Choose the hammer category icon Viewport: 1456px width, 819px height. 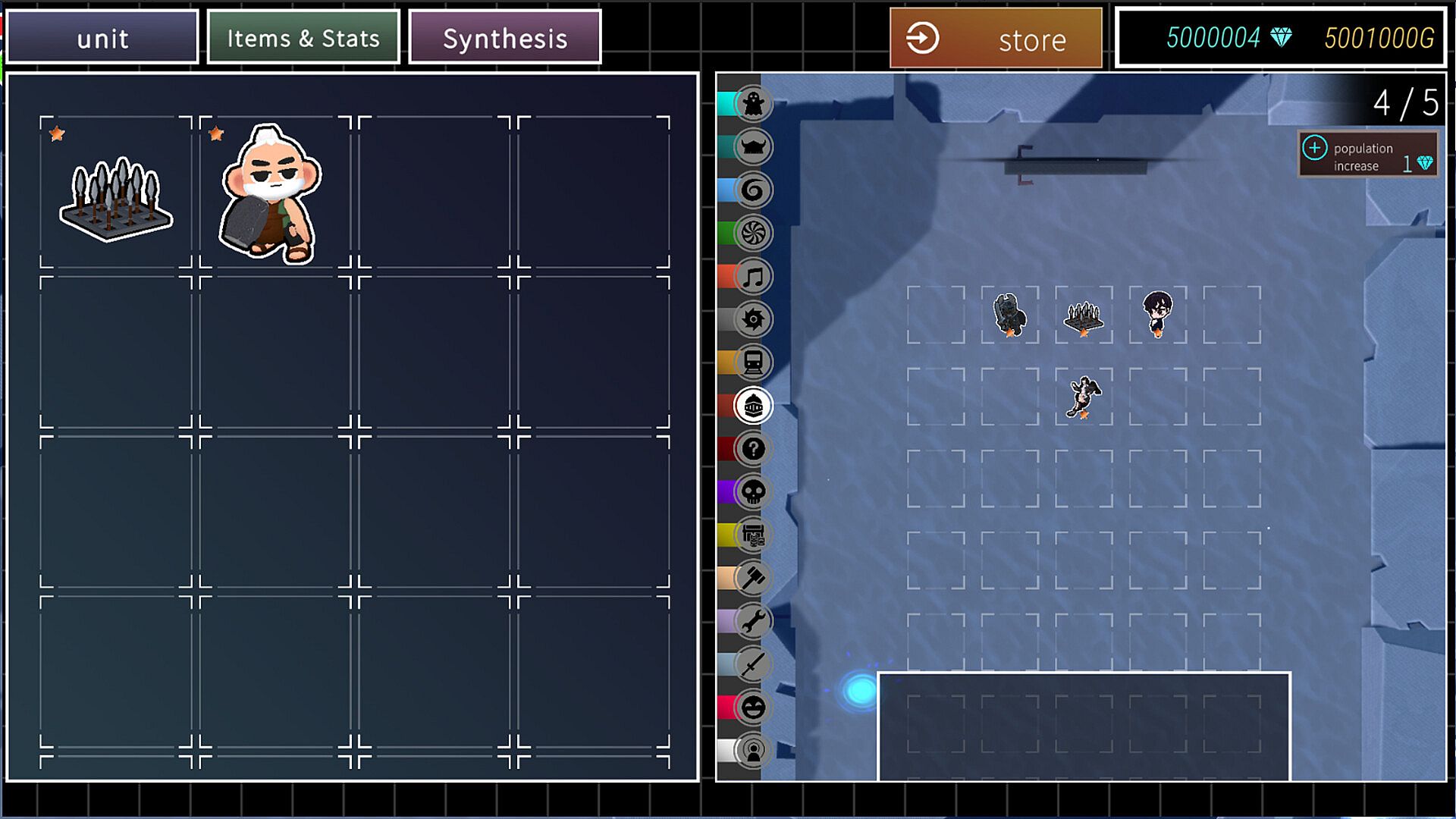coord(752,578)
